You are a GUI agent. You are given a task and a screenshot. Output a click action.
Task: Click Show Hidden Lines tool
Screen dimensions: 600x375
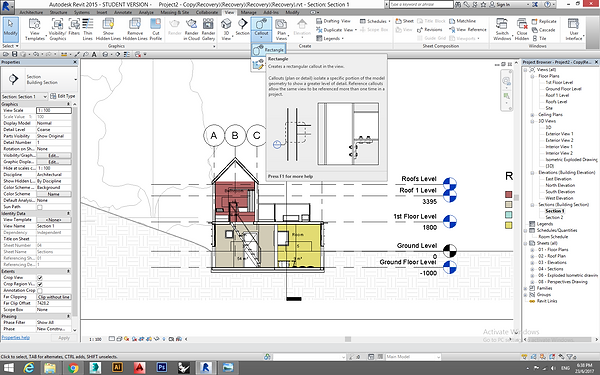[108, 29]
